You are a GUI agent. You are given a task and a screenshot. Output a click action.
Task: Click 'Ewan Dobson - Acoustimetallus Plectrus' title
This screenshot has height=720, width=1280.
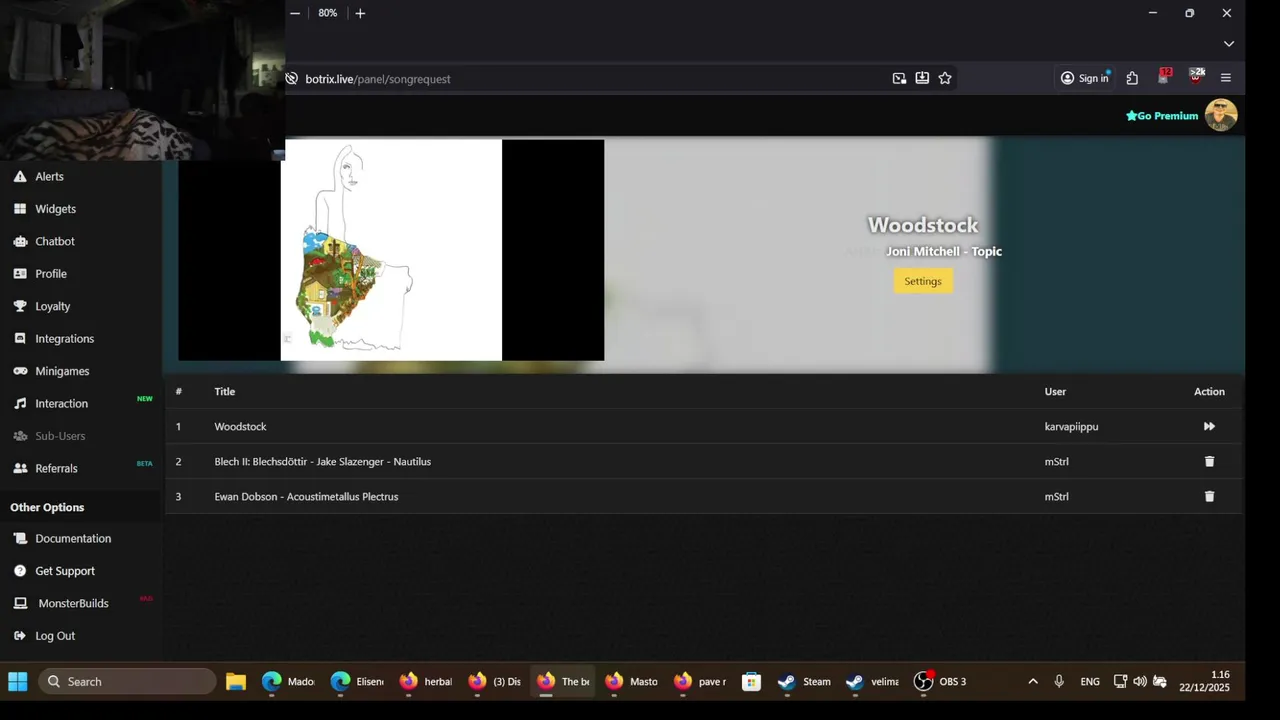(x=306, y=496)
